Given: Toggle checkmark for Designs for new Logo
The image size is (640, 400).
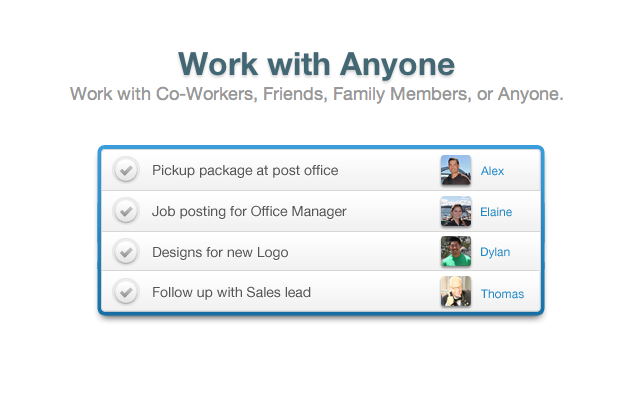Looking at the screenshot, I should click(125, 252).
